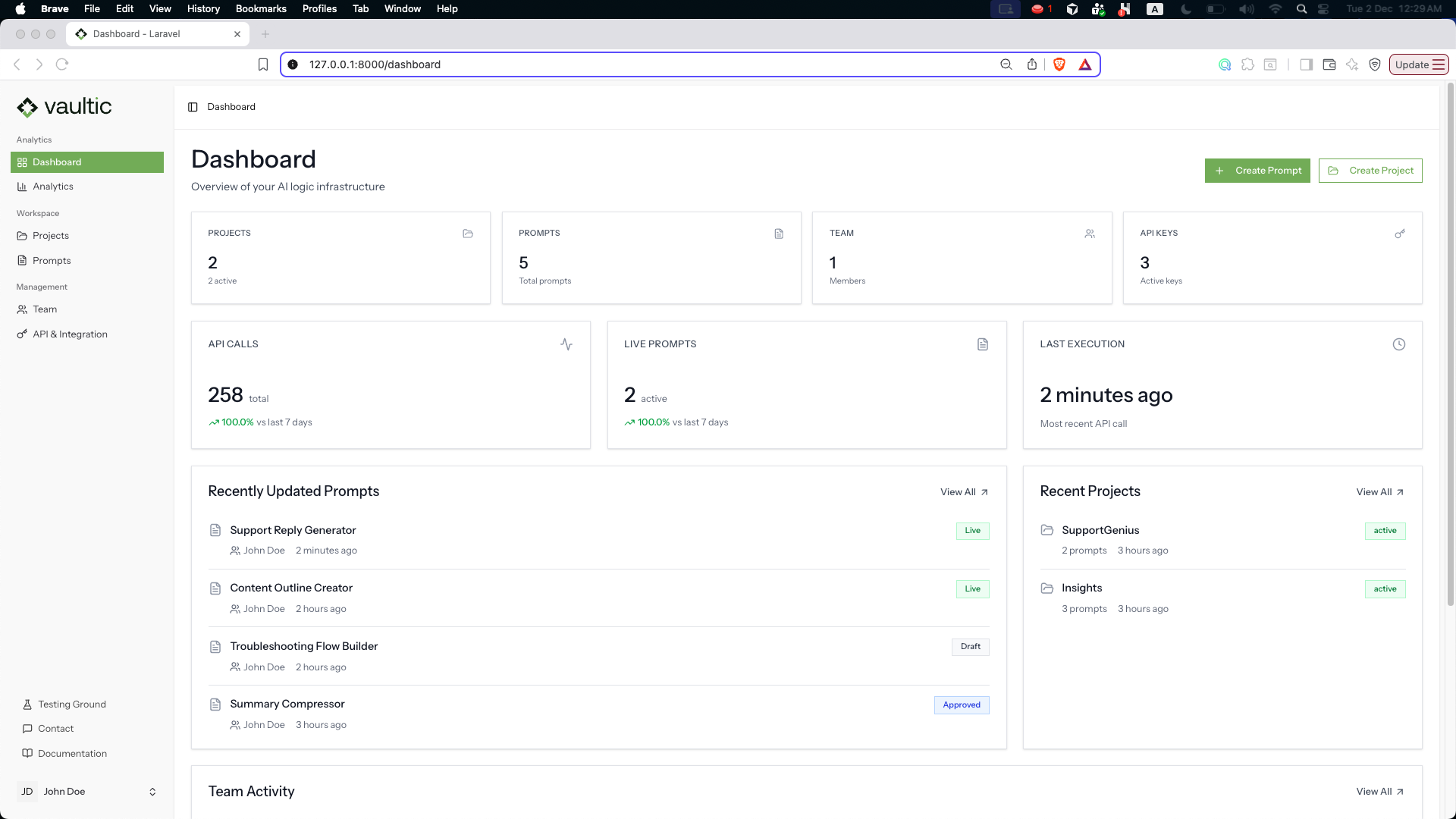Screen dimensions: 1456x819
Task: Click the Contact chat icon in sidebar
Action: point(27,729)
